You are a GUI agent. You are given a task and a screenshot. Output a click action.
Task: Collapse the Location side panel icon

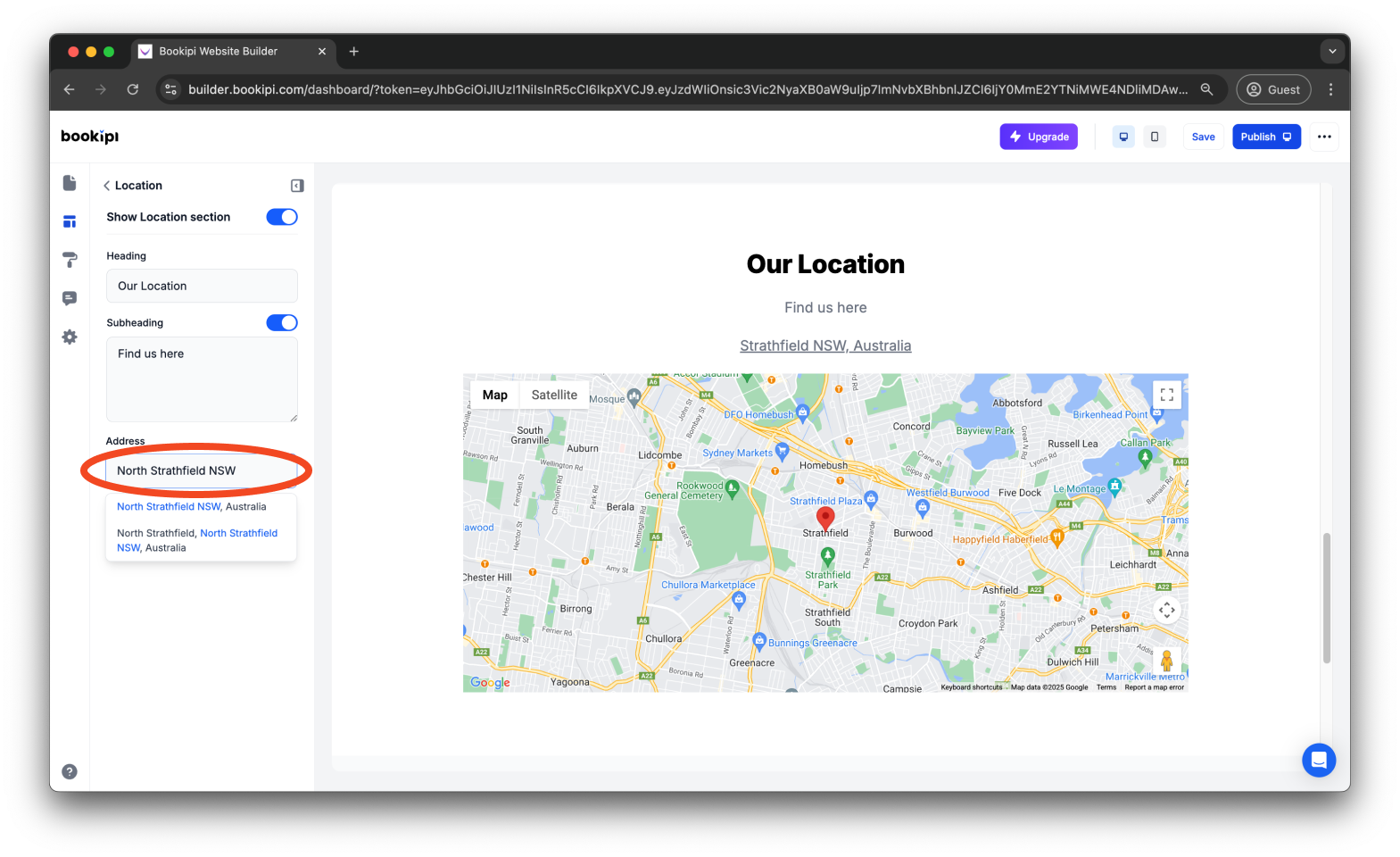pos(297,186)
